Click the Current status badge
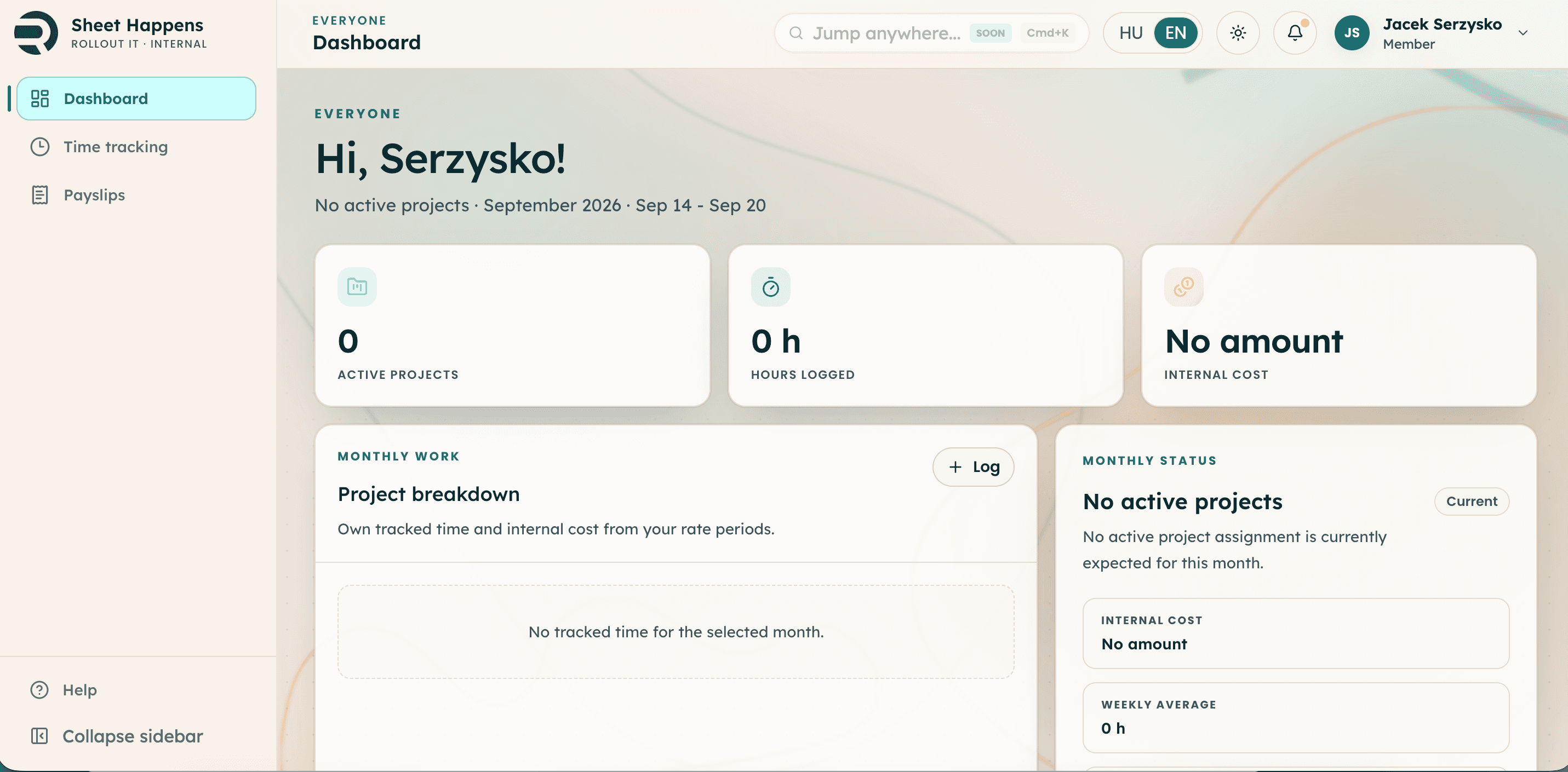 click(x=1471, y=502)
